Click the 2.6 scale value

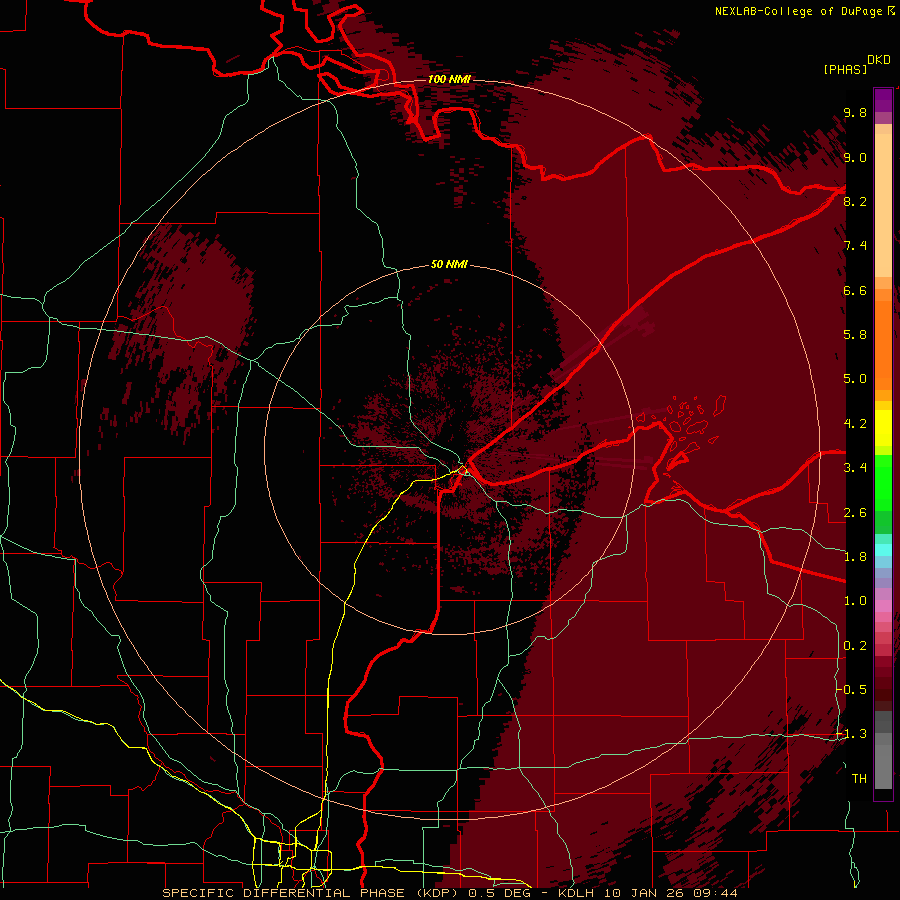[x=855, y=513]
